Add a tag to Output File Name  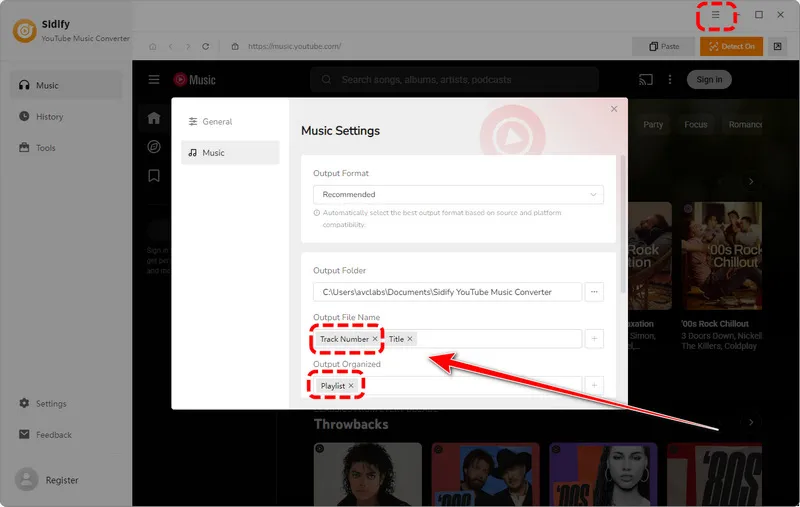pyautogui.click(x=594, y=339)
